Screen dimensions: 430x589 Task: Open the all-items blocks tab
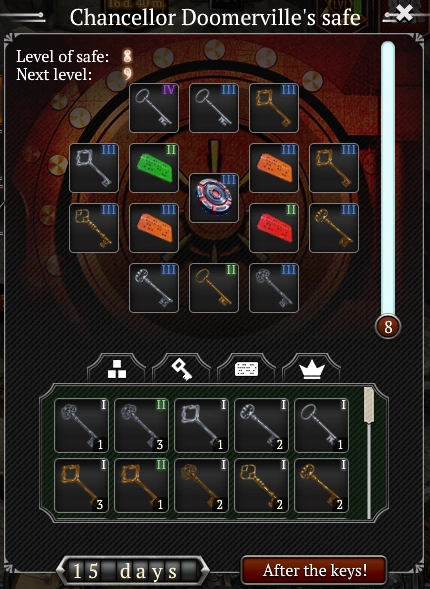coord(117,369)
